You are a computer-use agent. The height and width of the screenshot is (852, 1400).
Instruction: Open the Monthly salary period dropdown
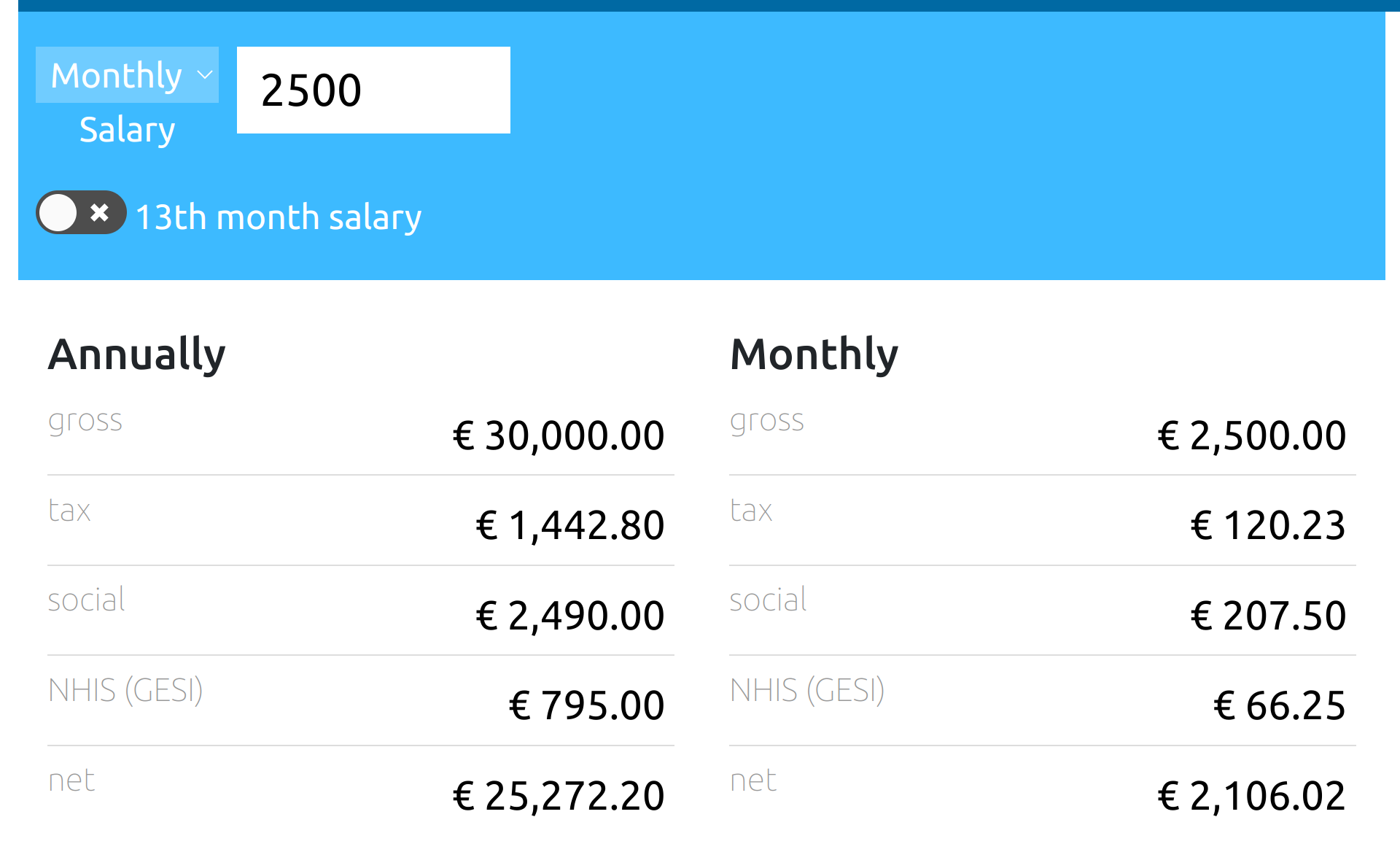click(127, 75)
